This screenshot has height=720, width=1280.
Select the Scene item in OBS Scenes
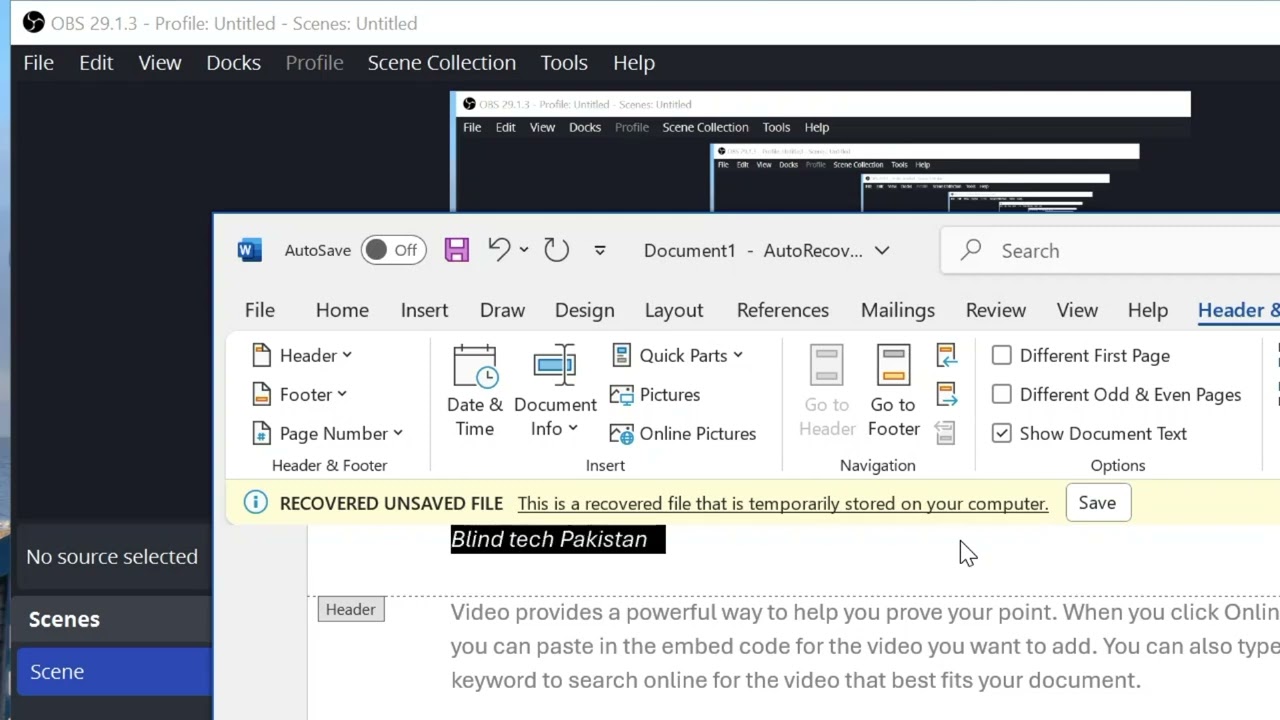[115, 672]
